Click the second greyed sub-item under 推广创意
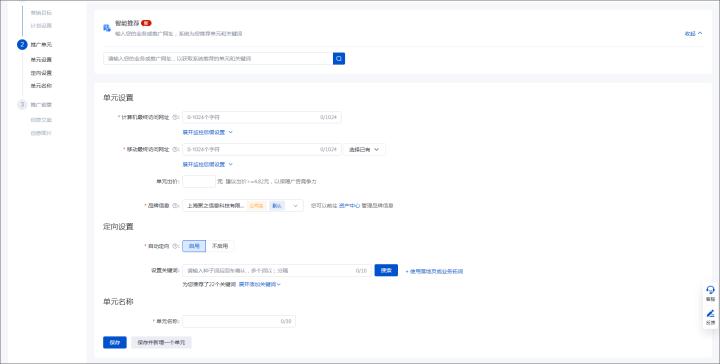The width and height of the screenshot is (720, 364). pyautogui.click(x=41, y=133)
